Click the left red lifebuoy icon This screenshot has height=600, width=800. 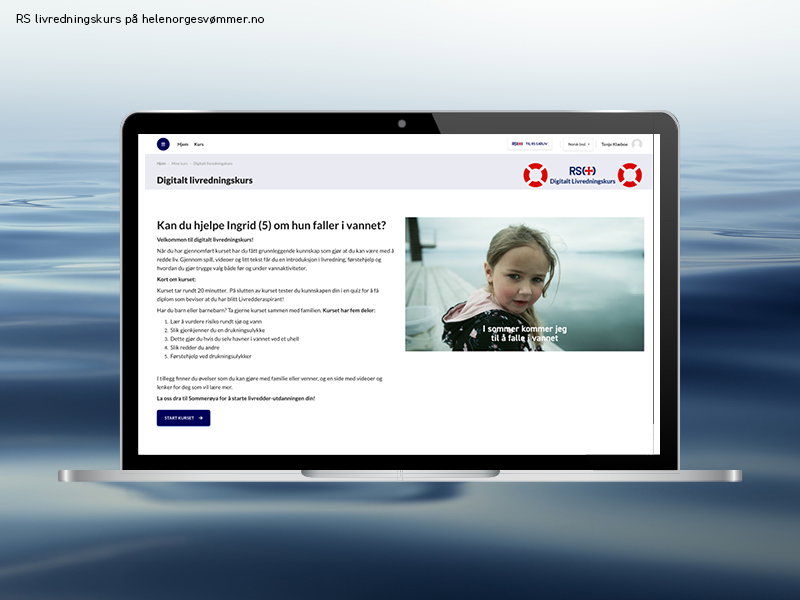pyautogui.click(x=535, y=175)
